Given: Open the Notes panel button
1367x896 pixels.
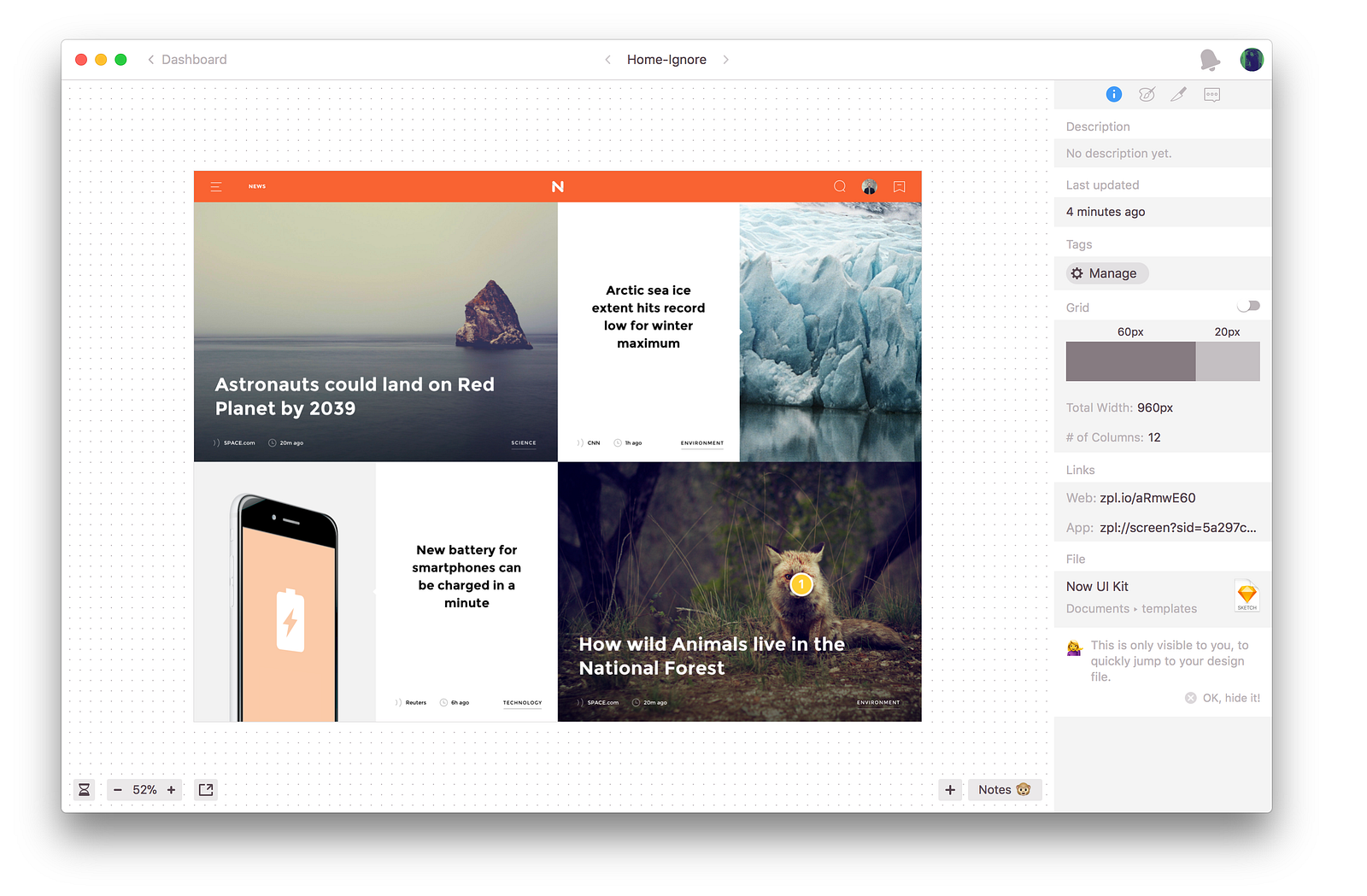Looking at the screenshot, I should [x=1005, y=790].
